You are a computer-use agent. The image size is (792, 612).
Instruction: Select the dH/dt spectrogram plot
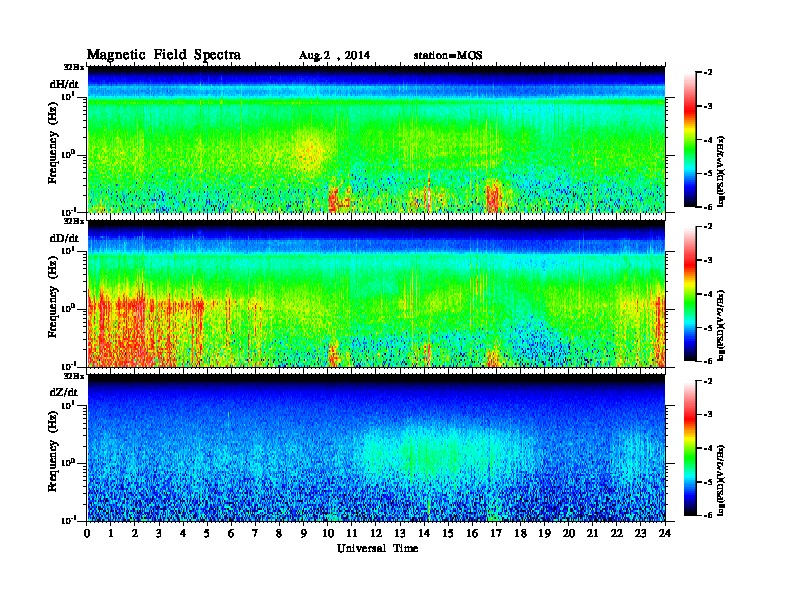(x=377, y=139)
